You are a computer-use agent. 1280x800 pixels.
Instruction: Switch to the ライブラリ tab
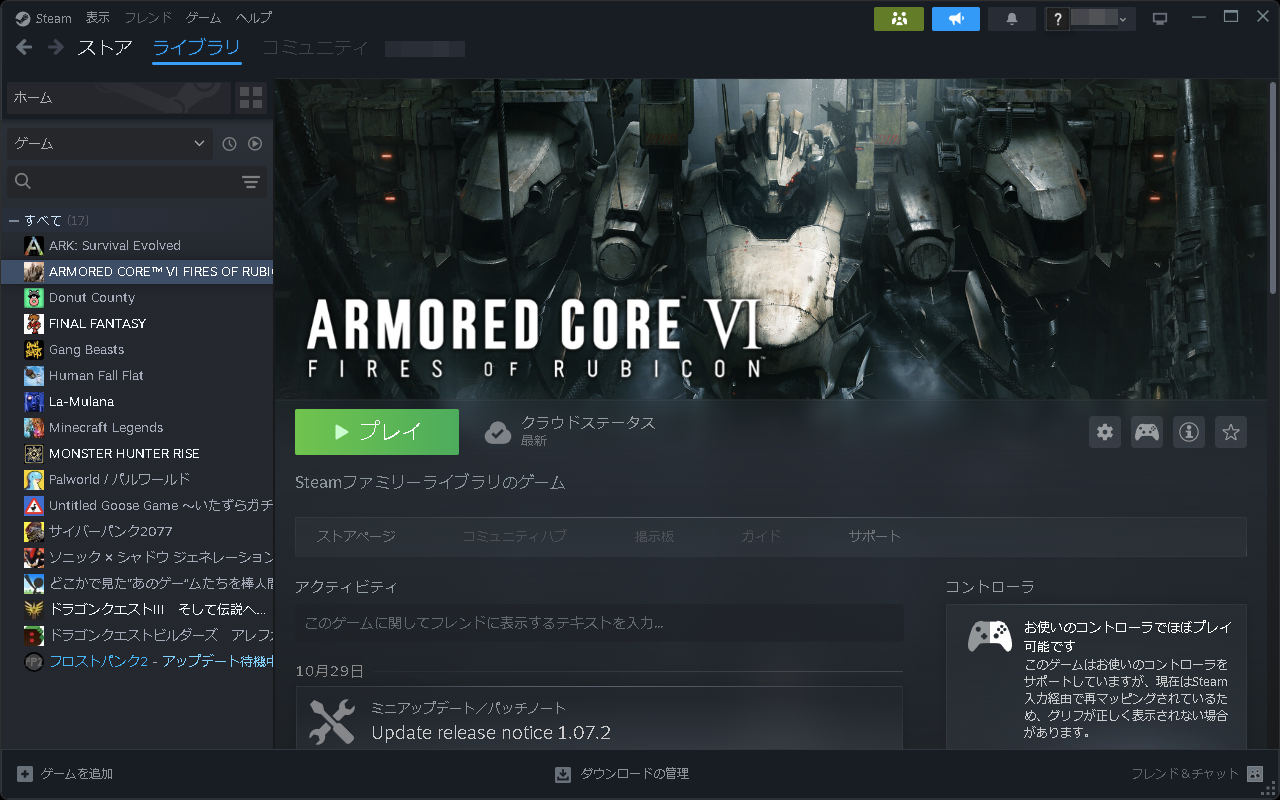pyautogui.click(x=197, y=47)
